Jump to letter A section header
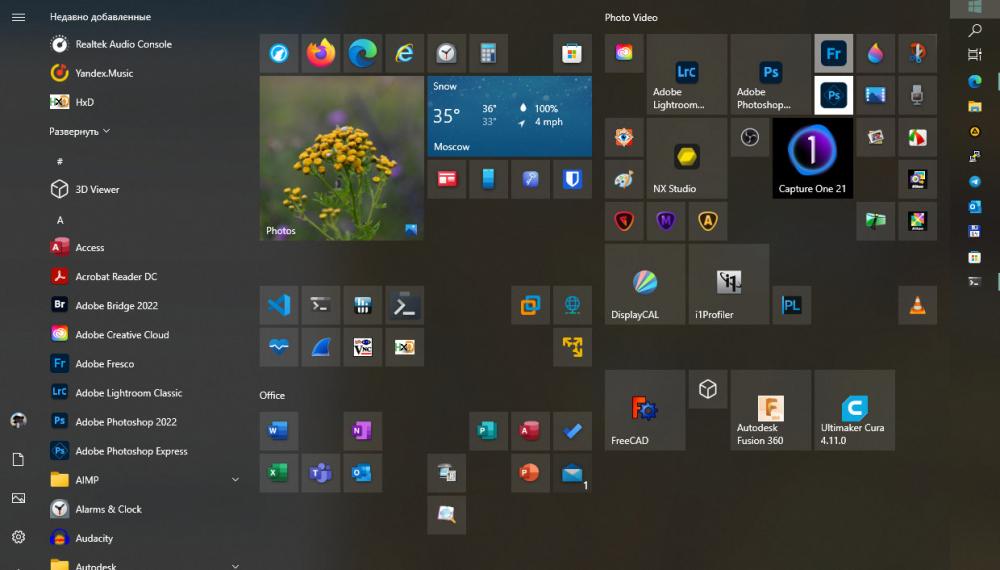Image resolution: width=1000 pixels, height=570 pixels. pos(60,220)
